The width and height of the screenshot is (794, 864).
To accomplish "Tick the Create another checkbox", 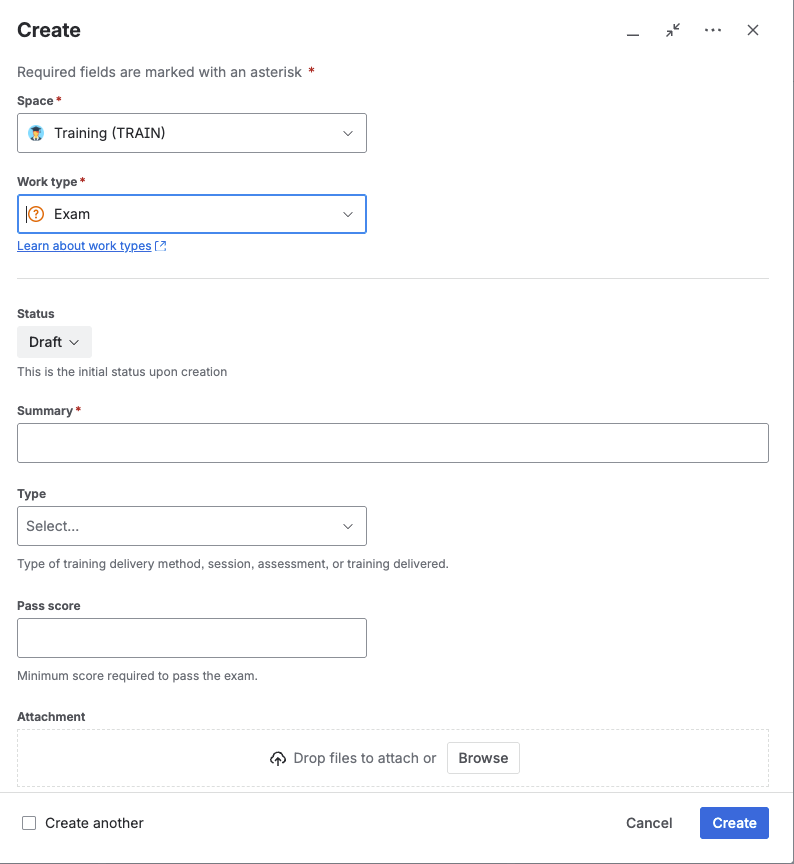I will coord(29,823).
